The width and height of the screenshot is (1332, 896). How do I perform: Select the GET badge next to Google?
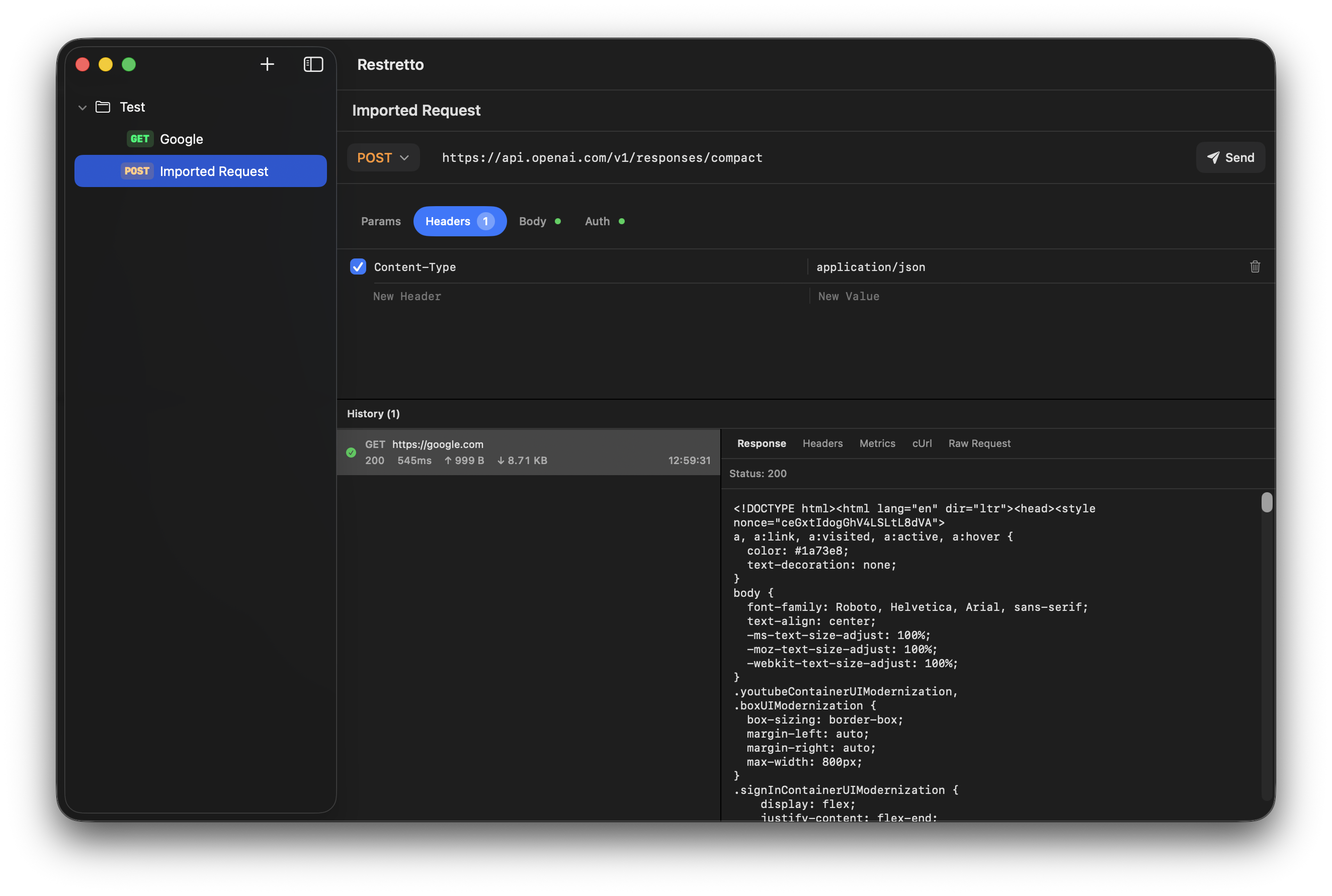tap(140, 138)
